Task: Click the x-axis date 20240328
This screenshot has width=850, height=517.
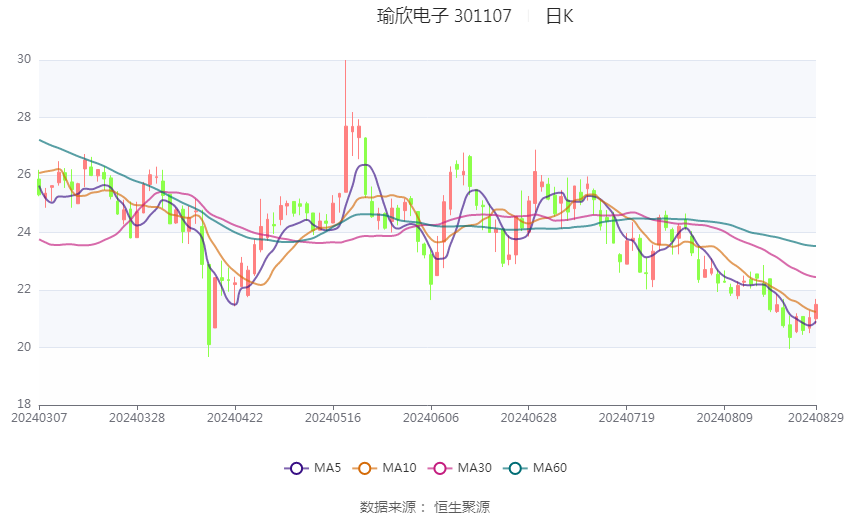Action: coord(137,418)
